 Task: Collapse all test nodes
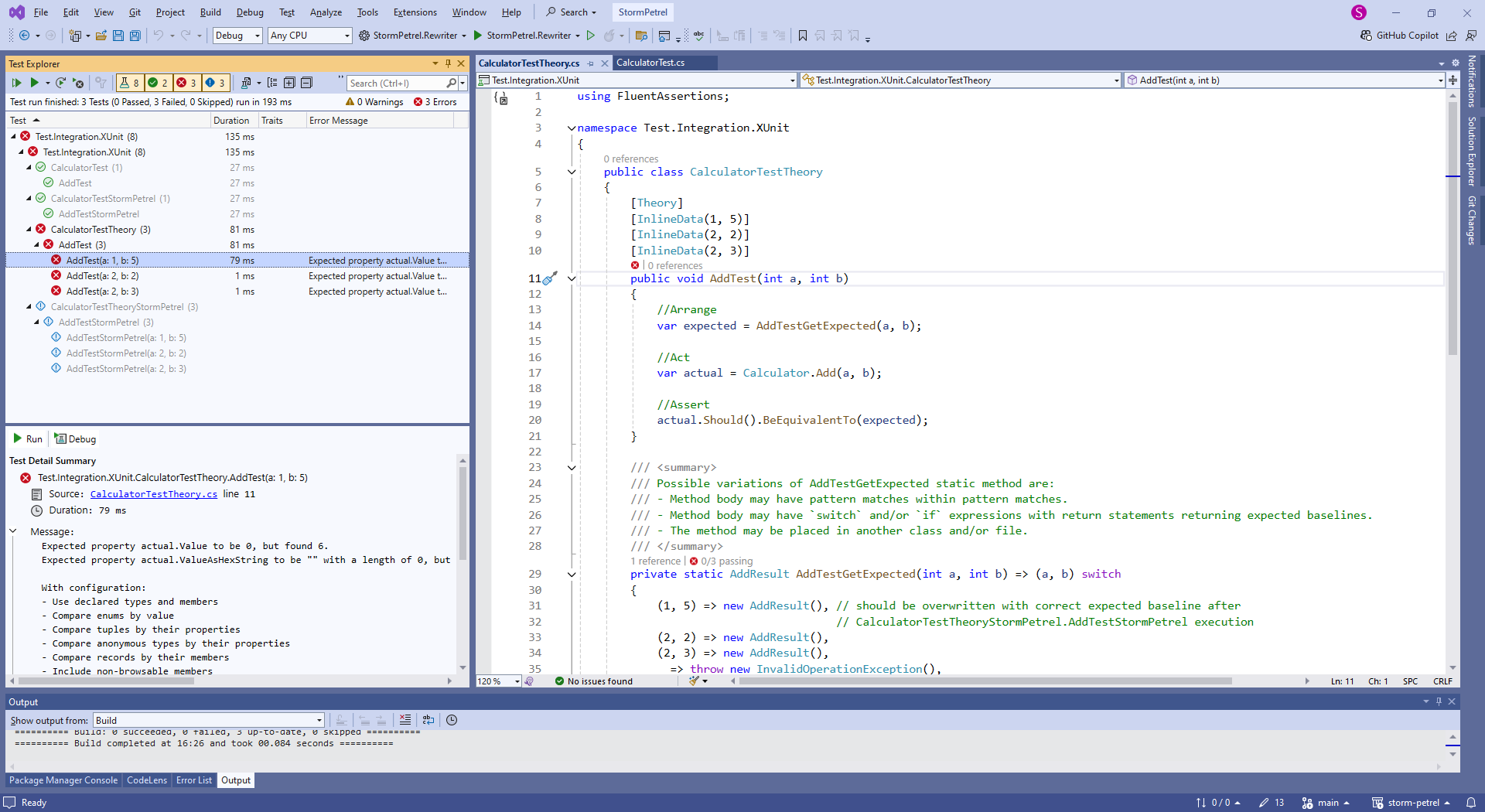pos(306,83)
